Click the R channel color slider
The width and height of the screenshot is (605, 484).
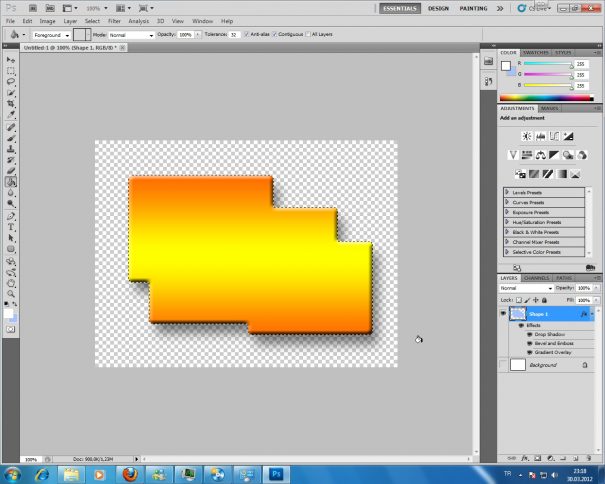548,64
